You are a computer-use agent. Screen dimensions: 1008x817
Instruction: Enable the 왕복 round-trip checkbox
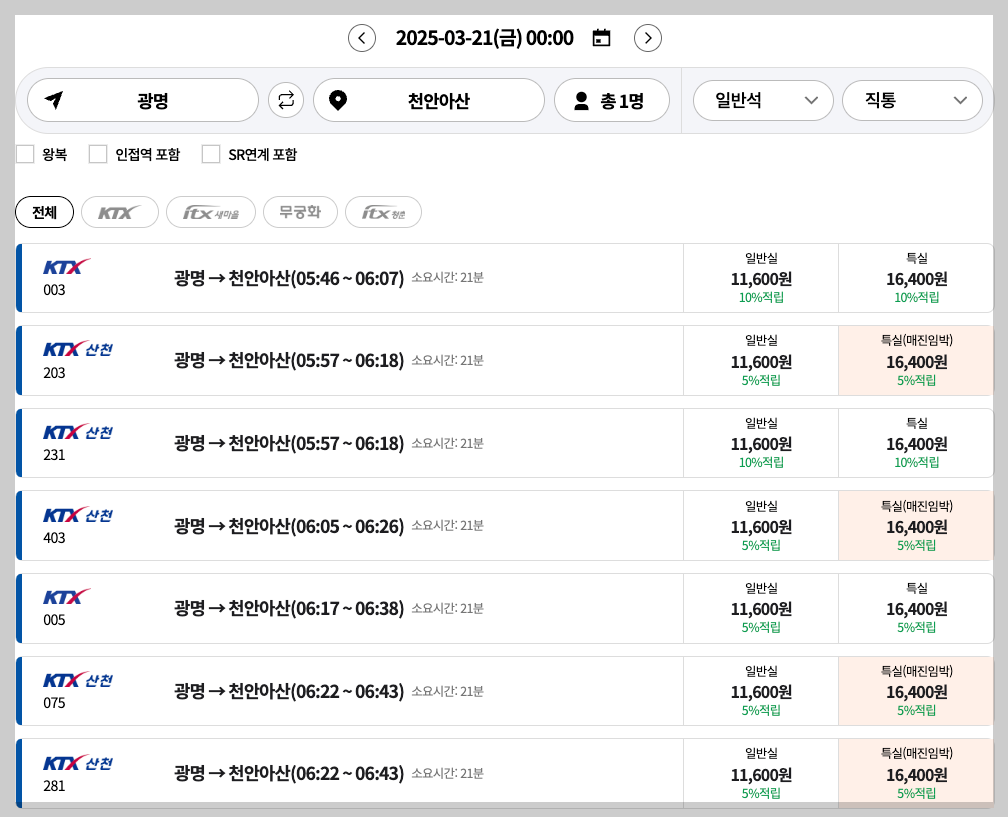tap(24, 154)
